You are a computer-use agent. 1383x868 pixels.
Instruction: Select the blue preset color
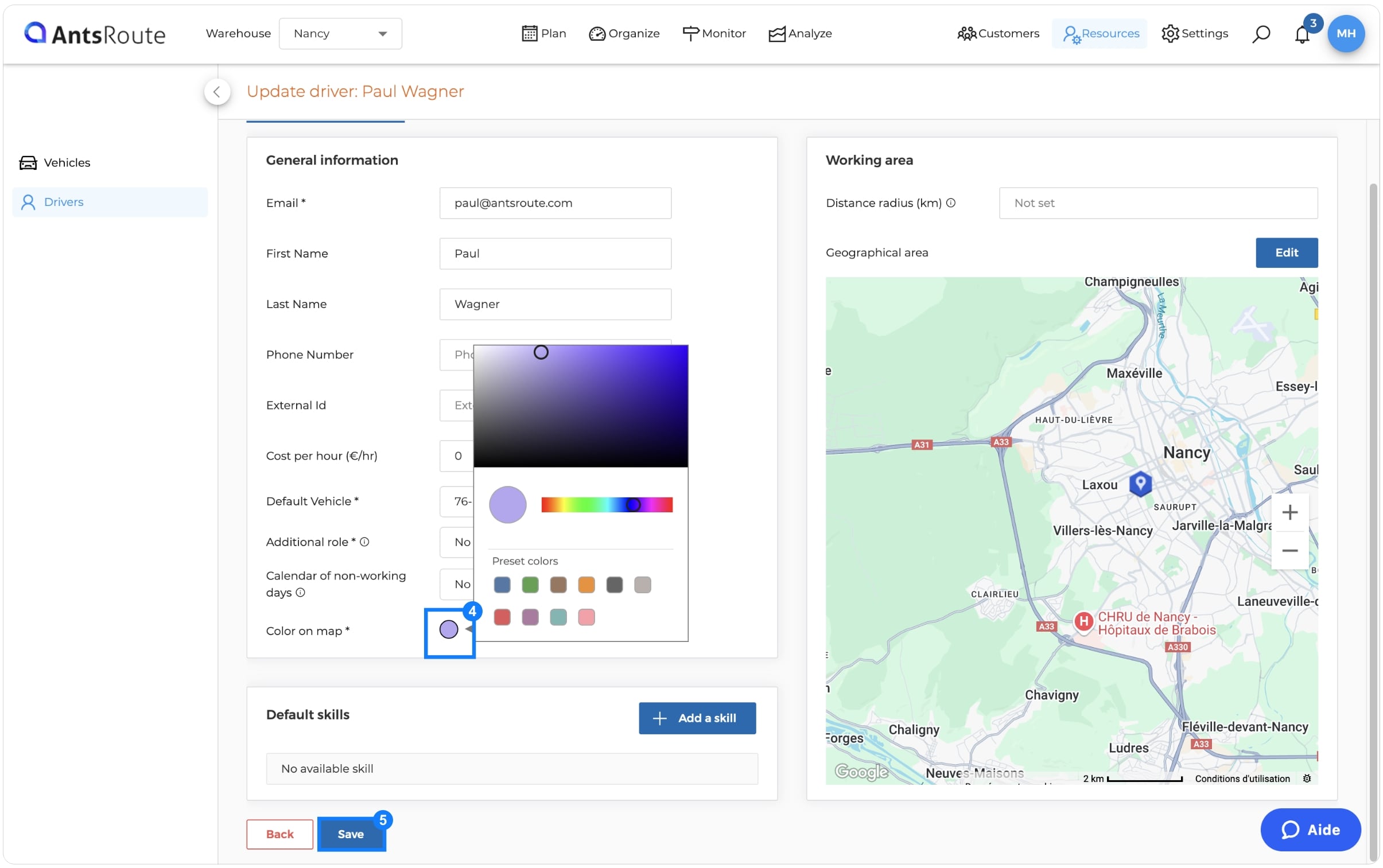coord(502,585)
